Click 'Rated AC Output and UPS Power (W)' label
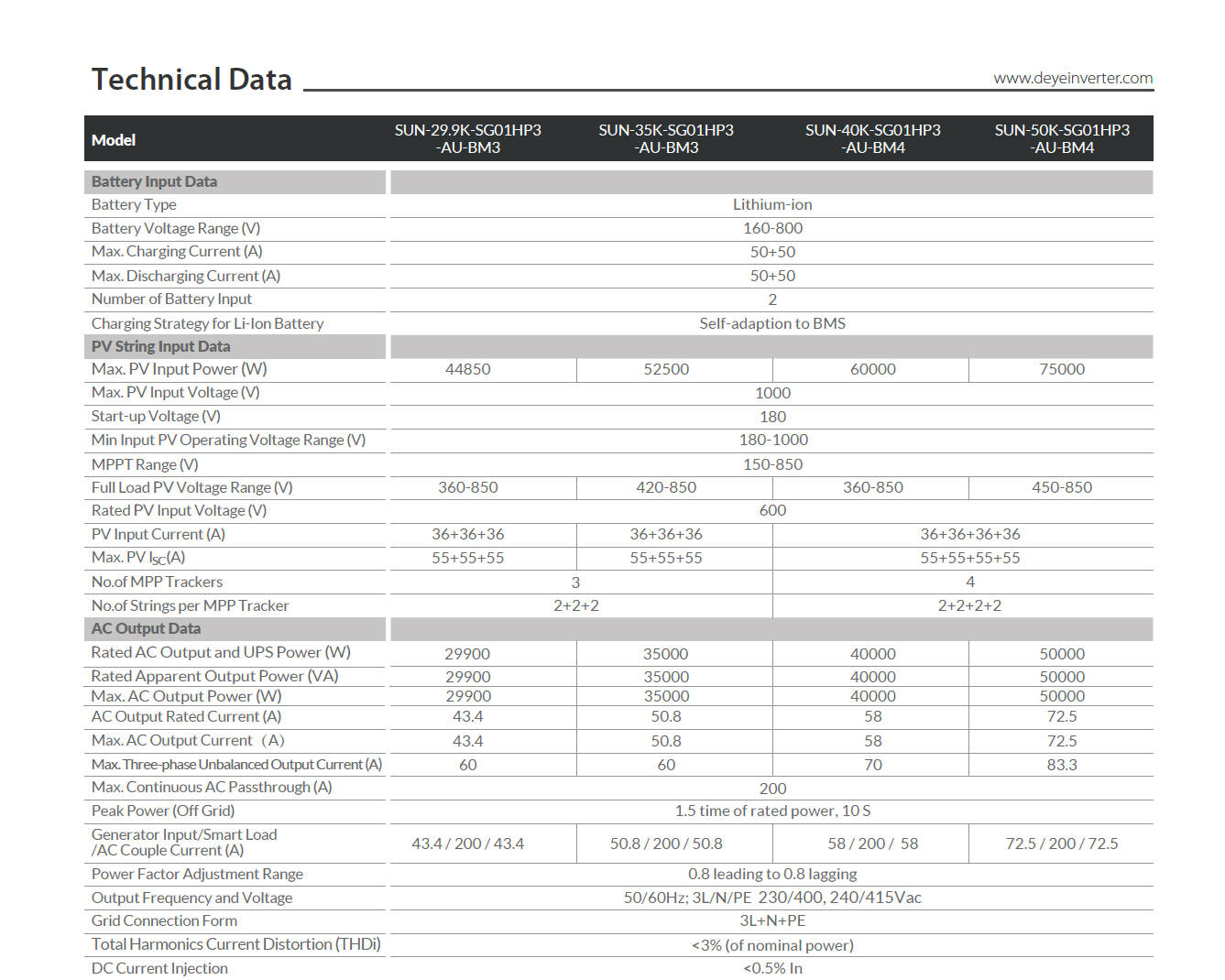Screen dimensions: 1225x980 pos(221,652)
